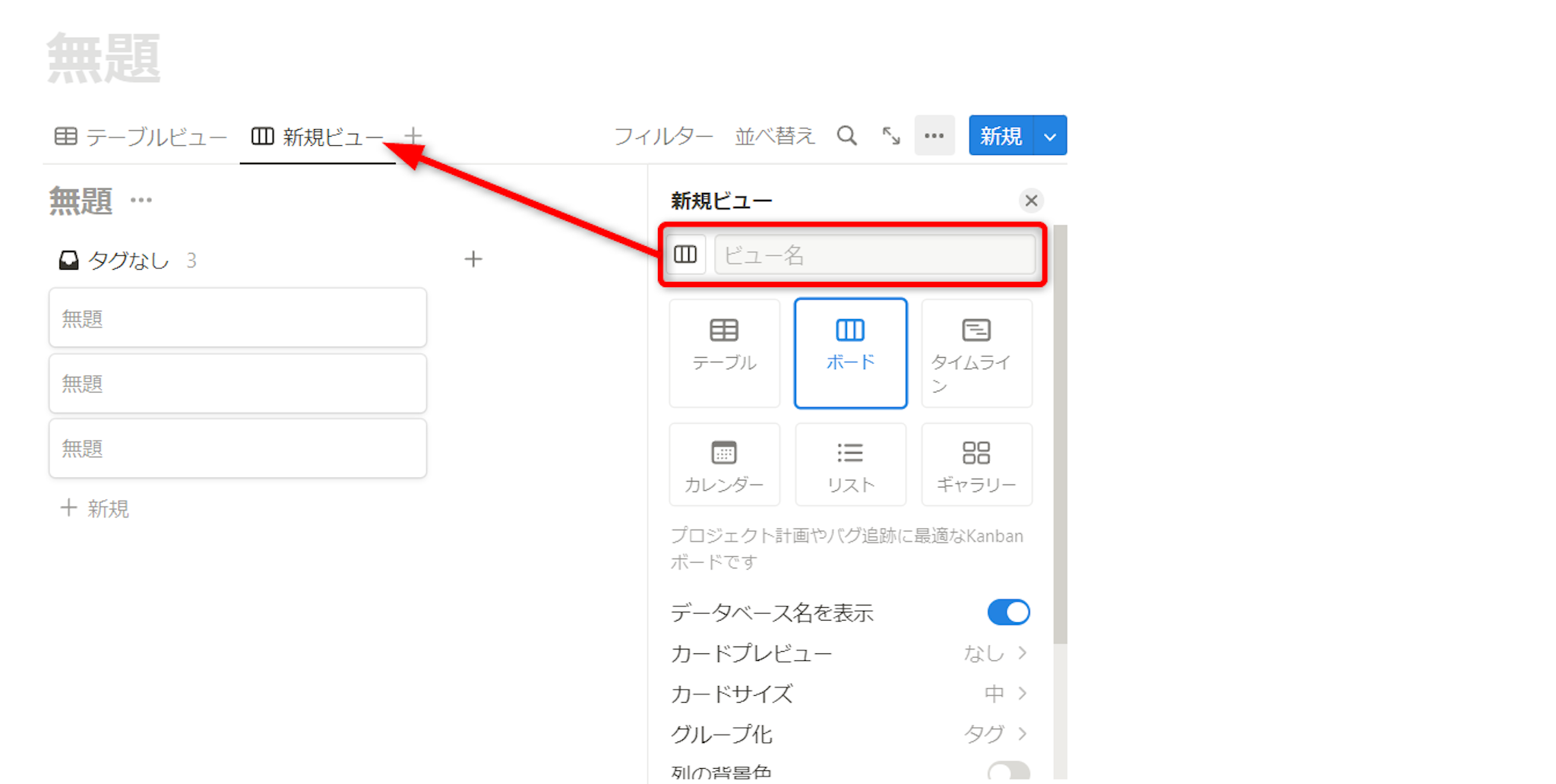
Task: Expand the カードサイズ setting
Action: click(x=849, y=694)
